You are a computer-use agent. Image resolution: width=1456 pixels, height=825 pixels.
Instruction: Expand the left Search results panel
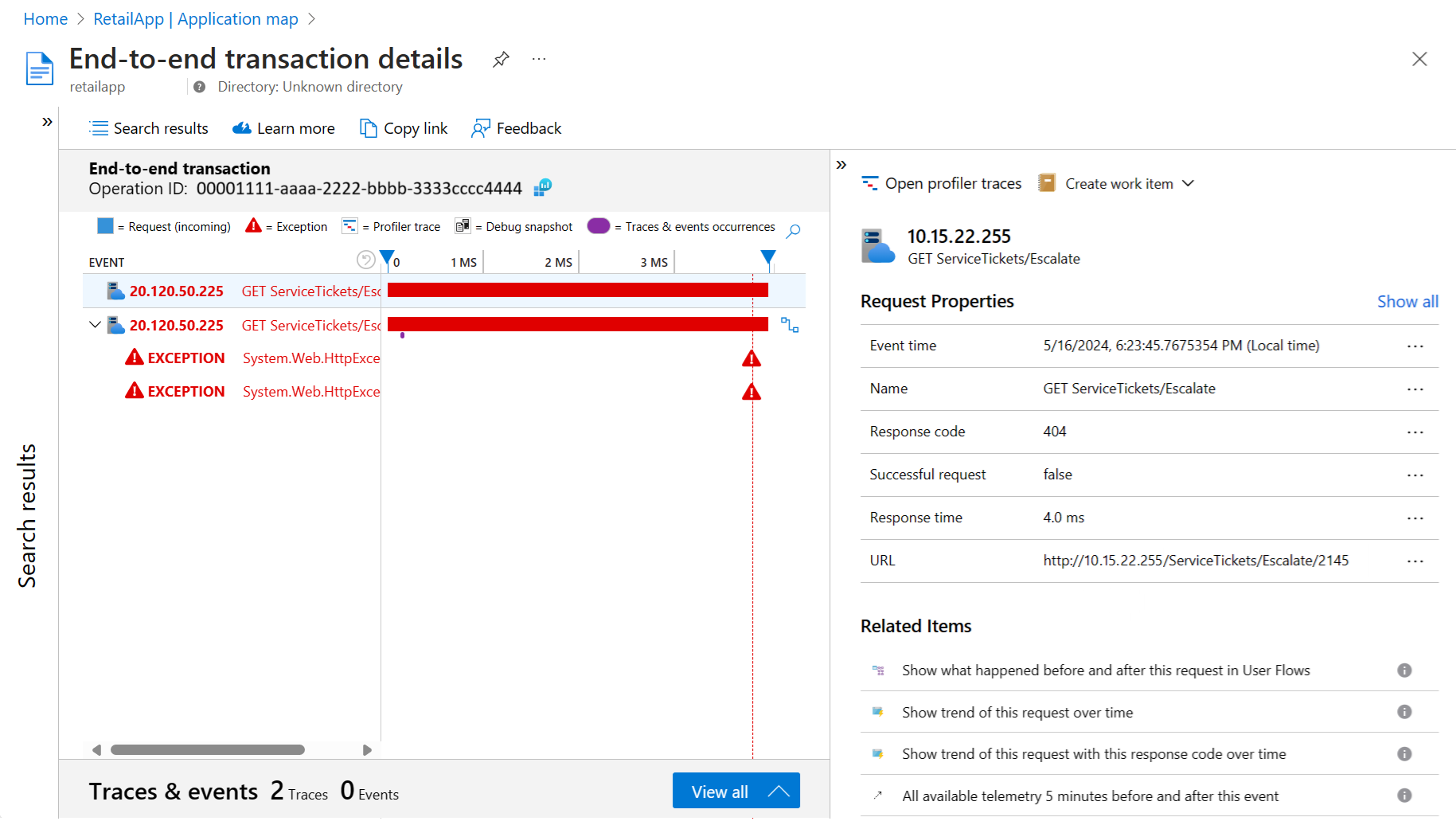pyautogui.click(x=47, y=122)
